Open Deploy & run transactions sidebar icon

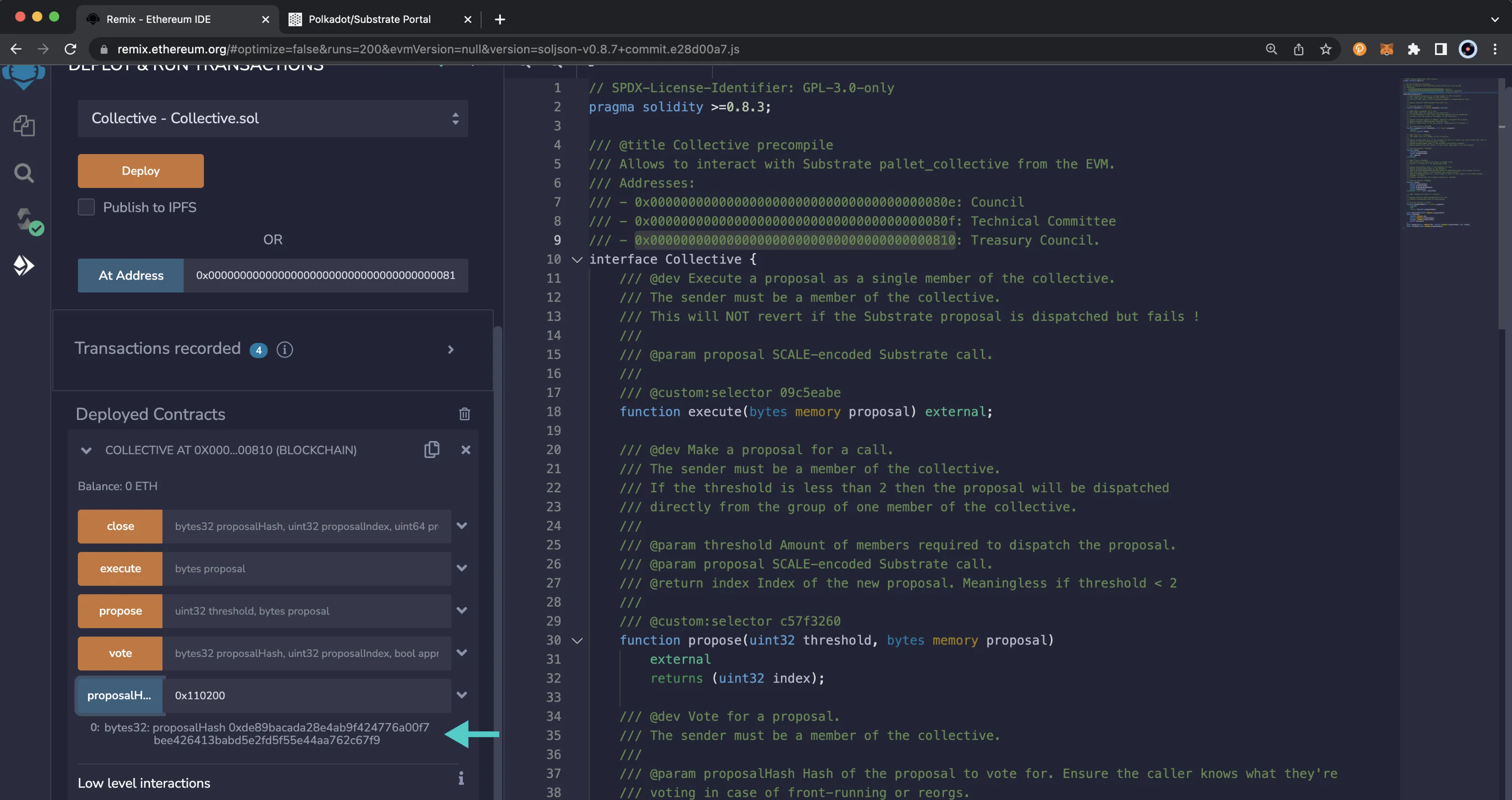pyautogui.click(x=24, y=266)
